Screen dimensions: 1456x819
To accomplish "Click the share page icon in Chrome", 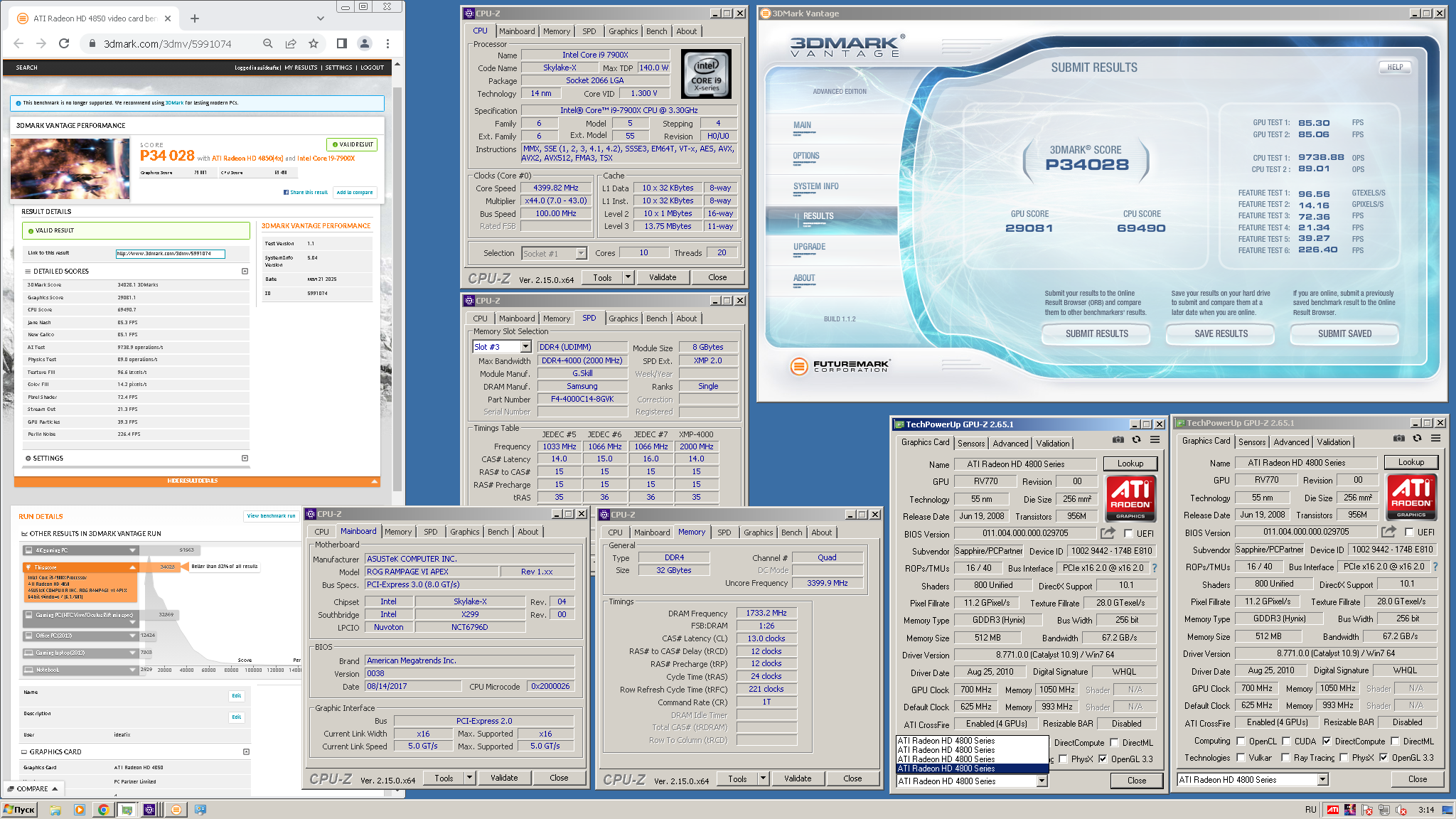I will pyautogui.click(x=291, y=43).
